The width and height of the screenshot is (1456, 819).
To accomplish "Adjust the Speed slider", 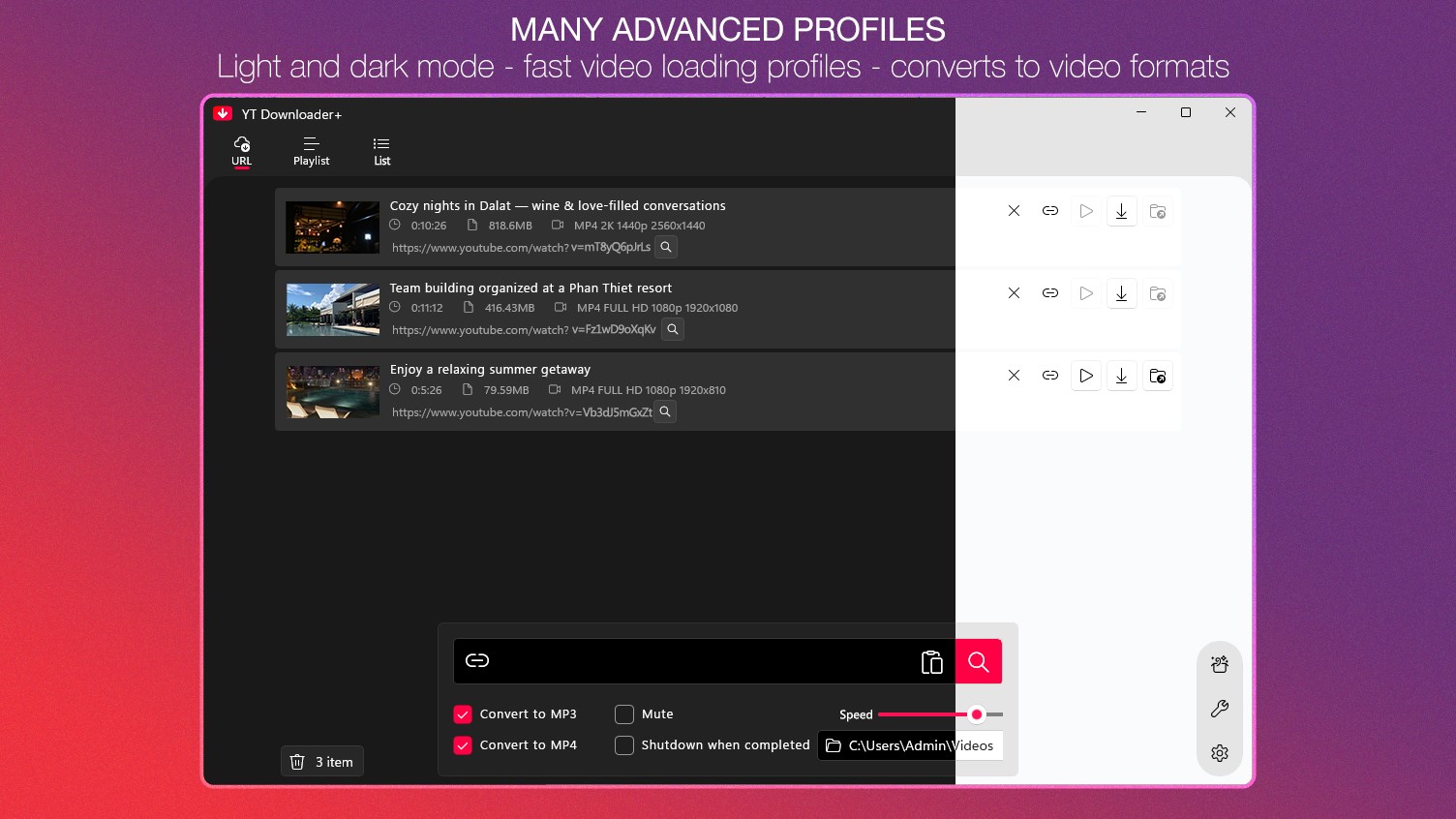I will pos(976,713).
